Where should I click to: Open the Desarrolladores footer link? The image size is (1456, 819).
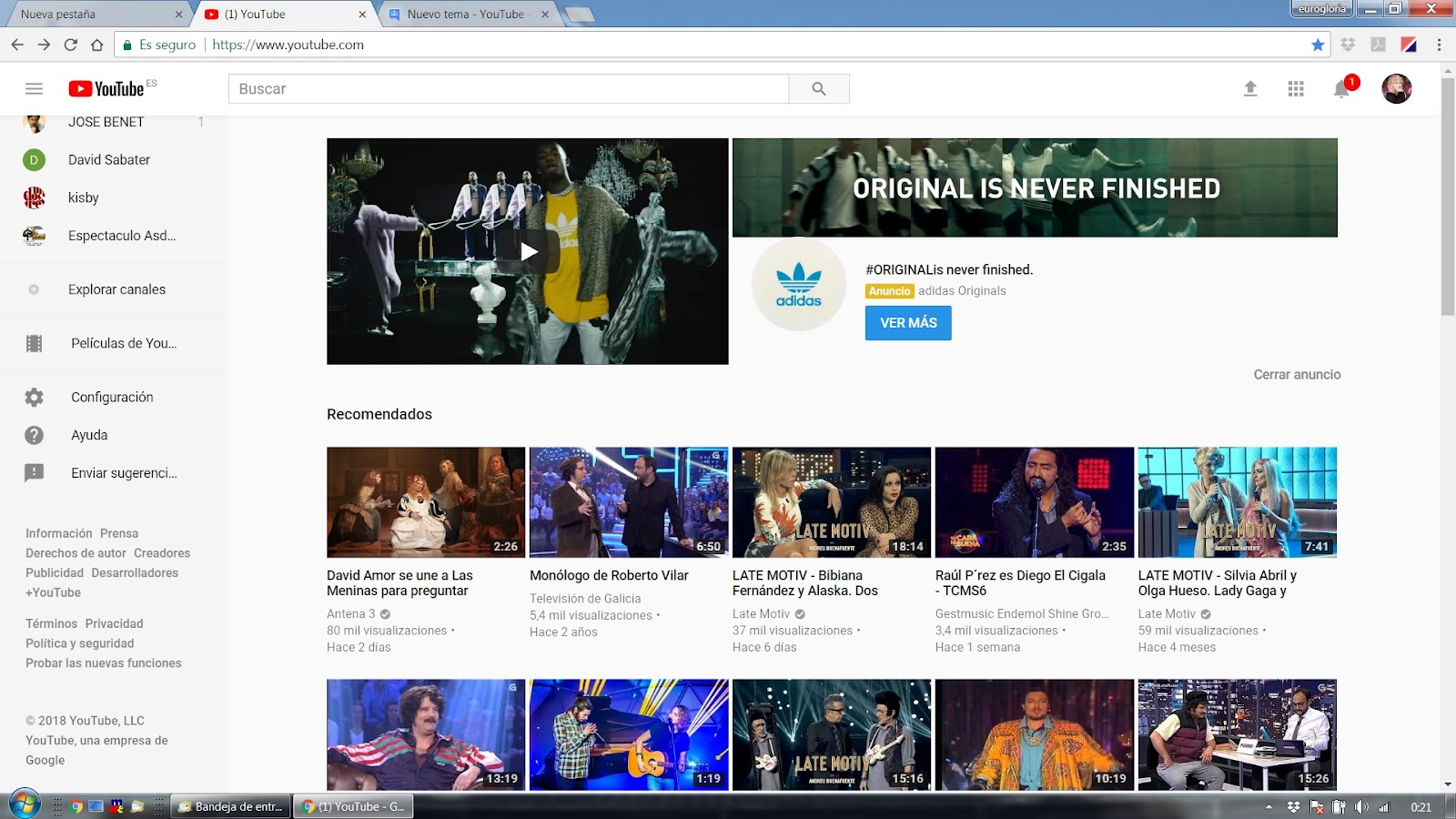click(x=135, y=573)
